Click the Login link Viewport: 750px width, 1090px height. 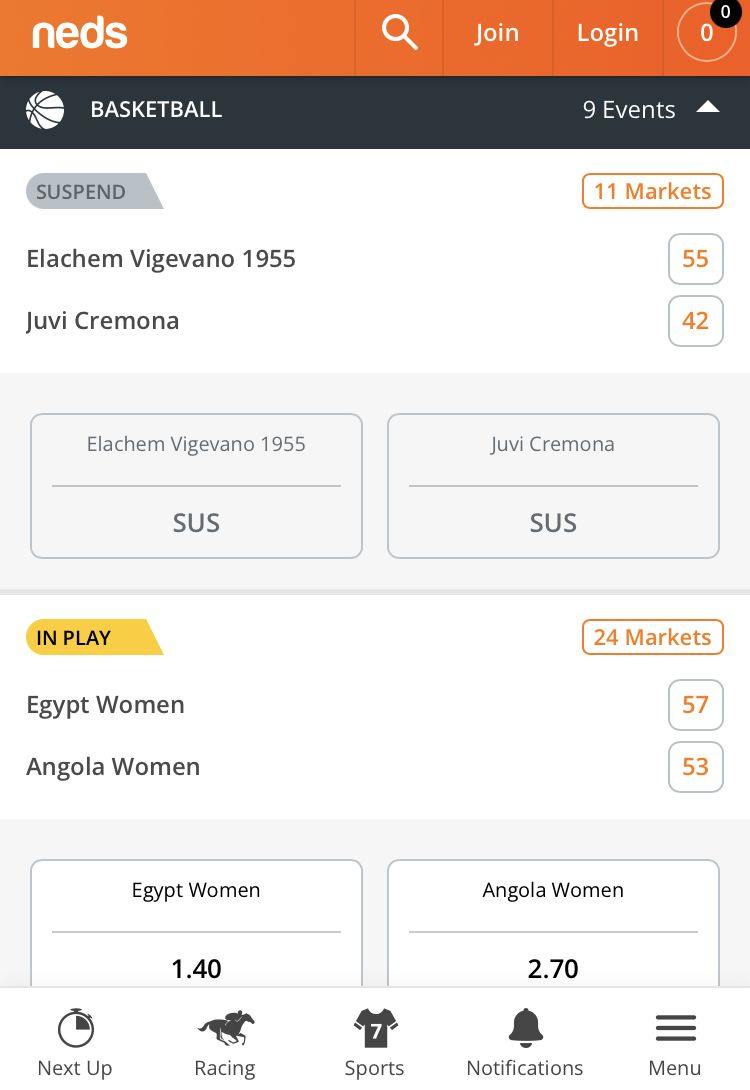607,33
